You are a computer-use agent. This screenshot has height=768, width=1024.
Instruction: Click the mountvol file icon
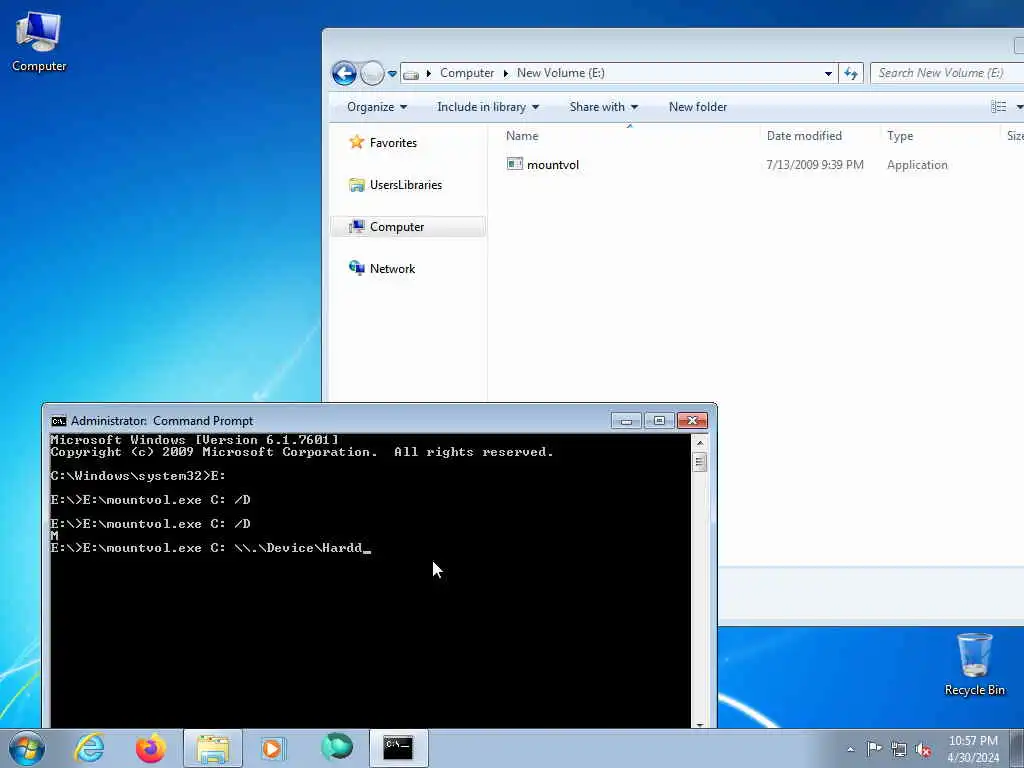click(515, 164)
